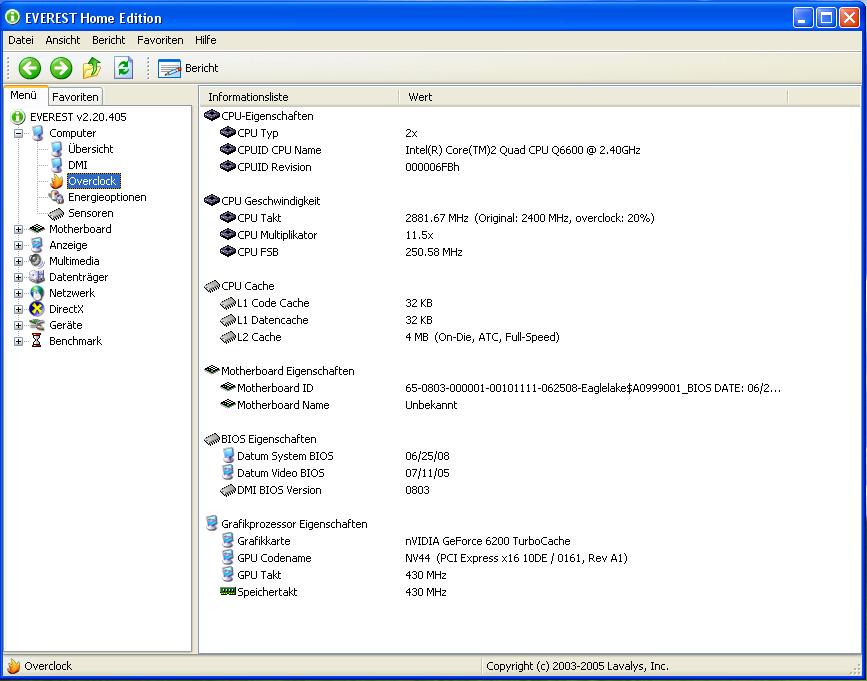Expand the Geräte tree node

[18, 326]
